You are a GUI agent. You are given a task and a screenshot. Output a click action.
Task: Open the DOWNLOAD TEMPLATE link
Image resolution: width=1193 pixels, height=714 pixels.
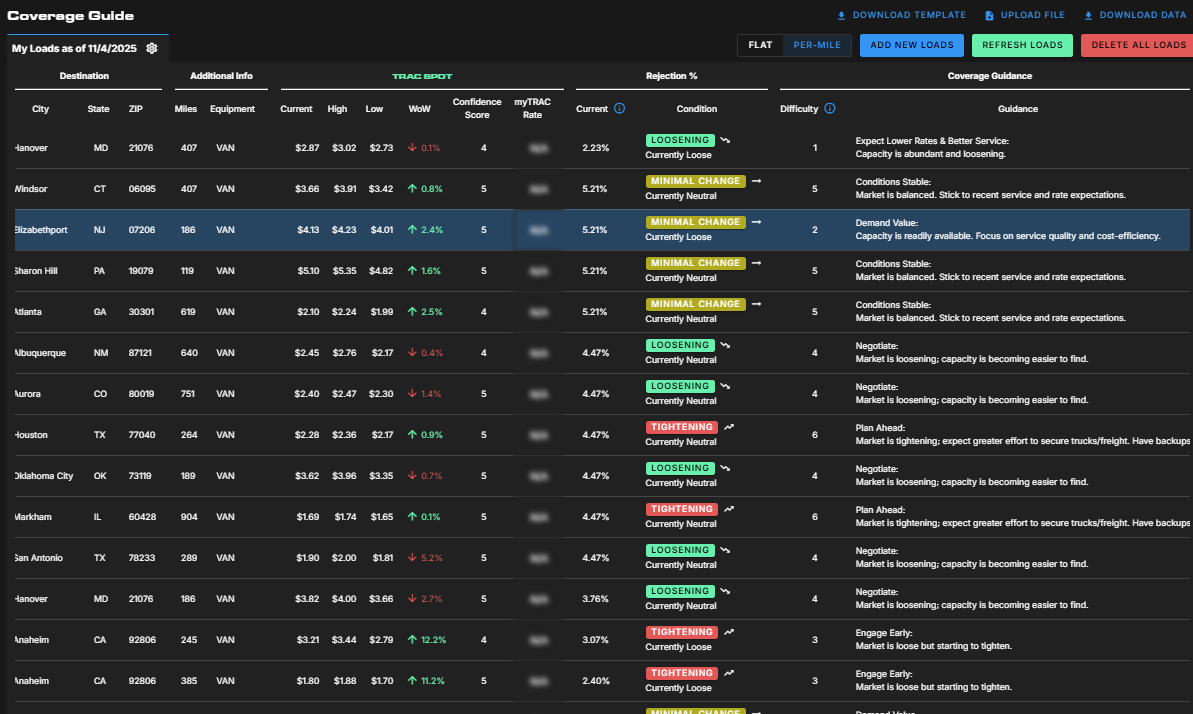[x=909, y=14]
